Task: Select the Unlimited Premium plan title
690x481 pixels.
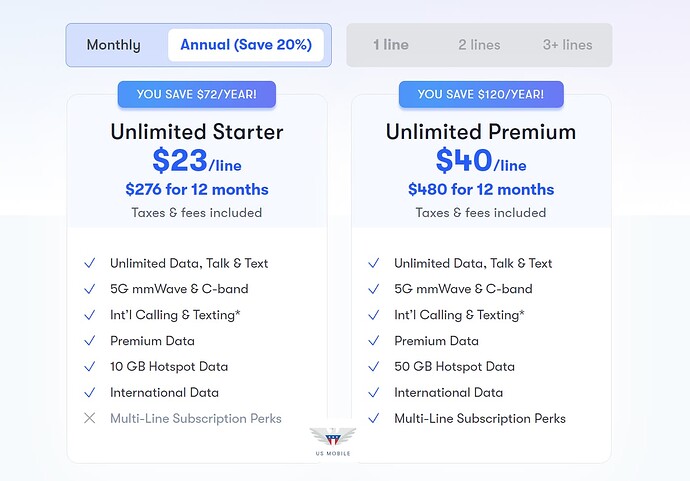Action: click(481, 132)
